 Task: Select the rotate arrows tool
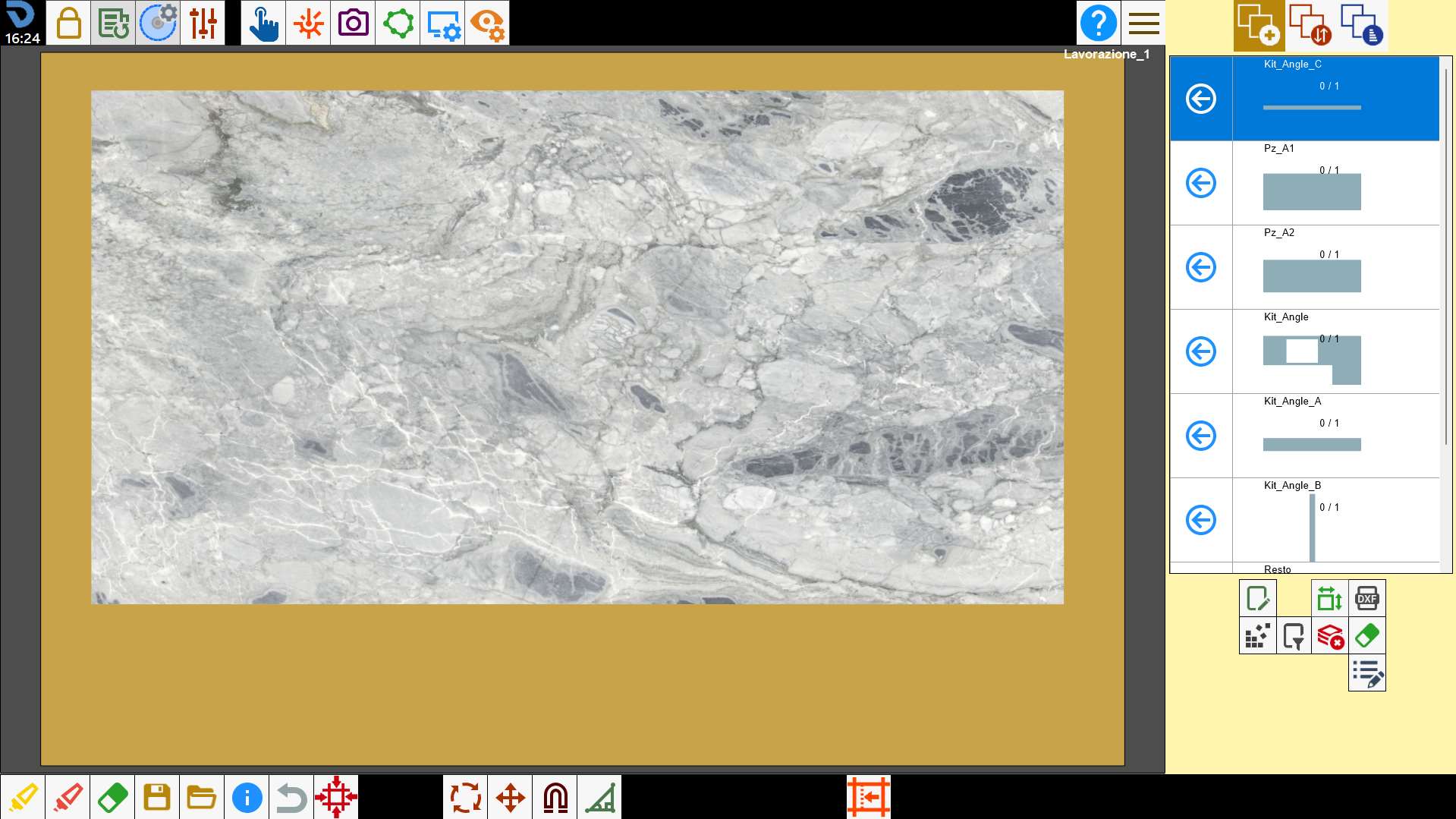pyautogui.click(x=465, y=797)
